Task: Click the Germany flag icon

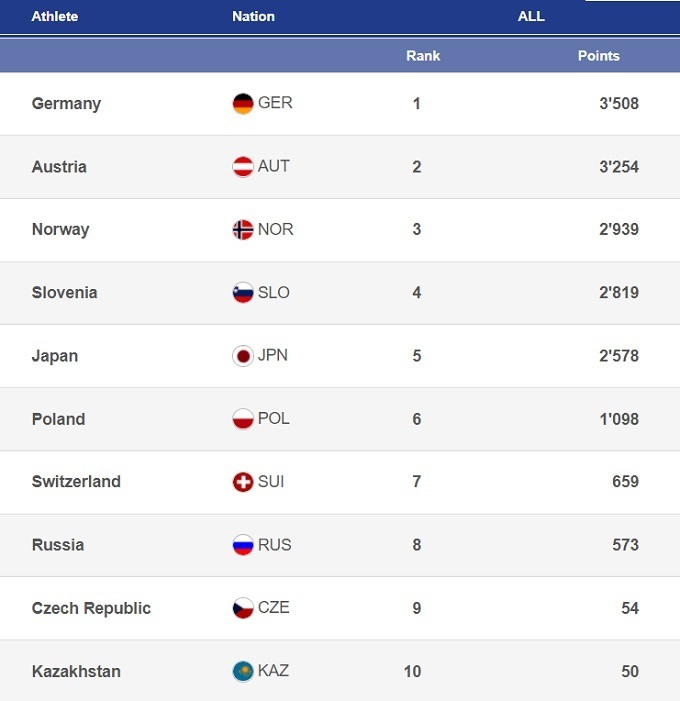Action: tap(243, 104)
